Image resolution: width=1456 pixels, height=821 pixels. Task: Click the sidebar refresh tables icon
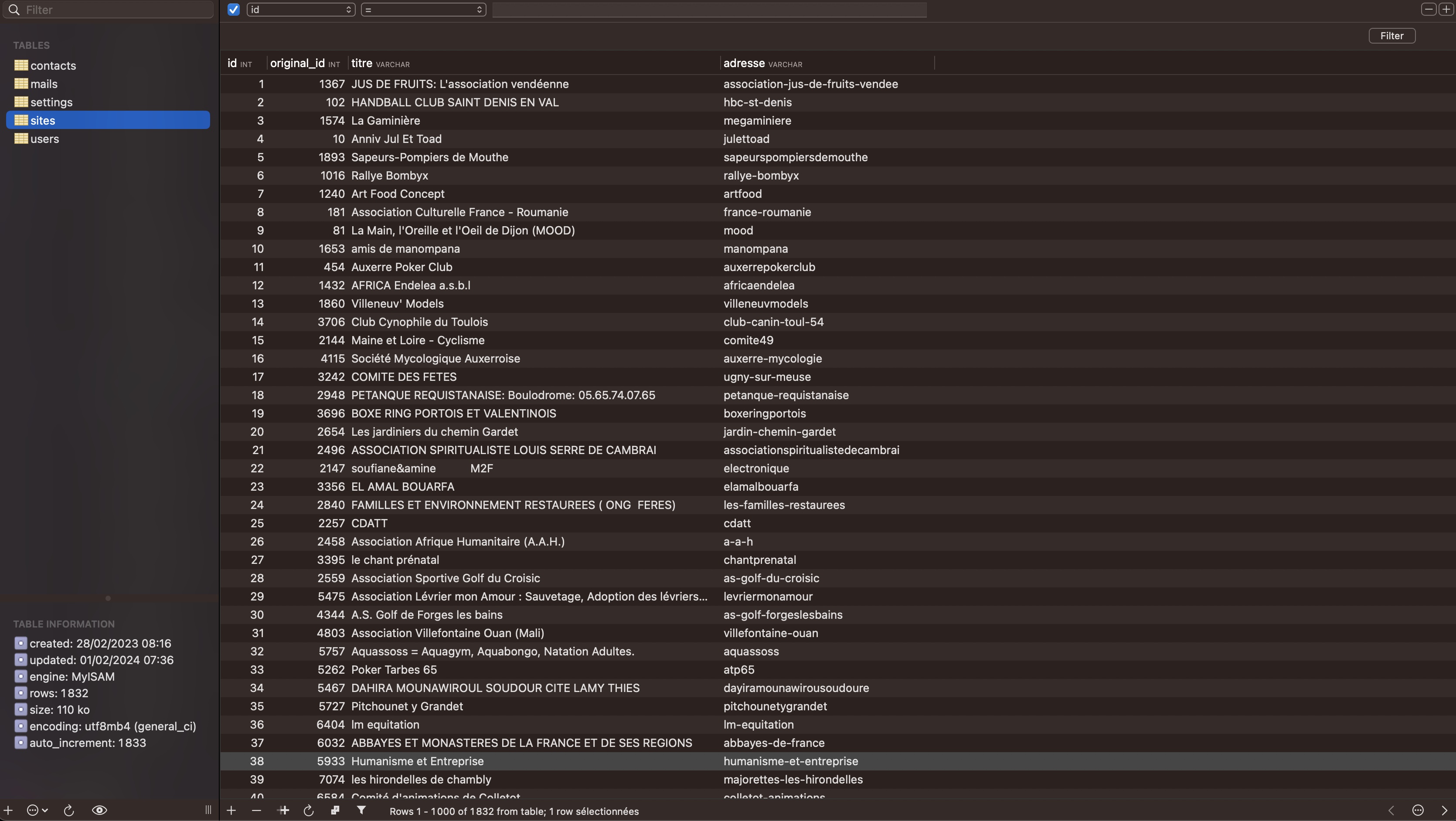pyautogui.click(x=69, y=810)
